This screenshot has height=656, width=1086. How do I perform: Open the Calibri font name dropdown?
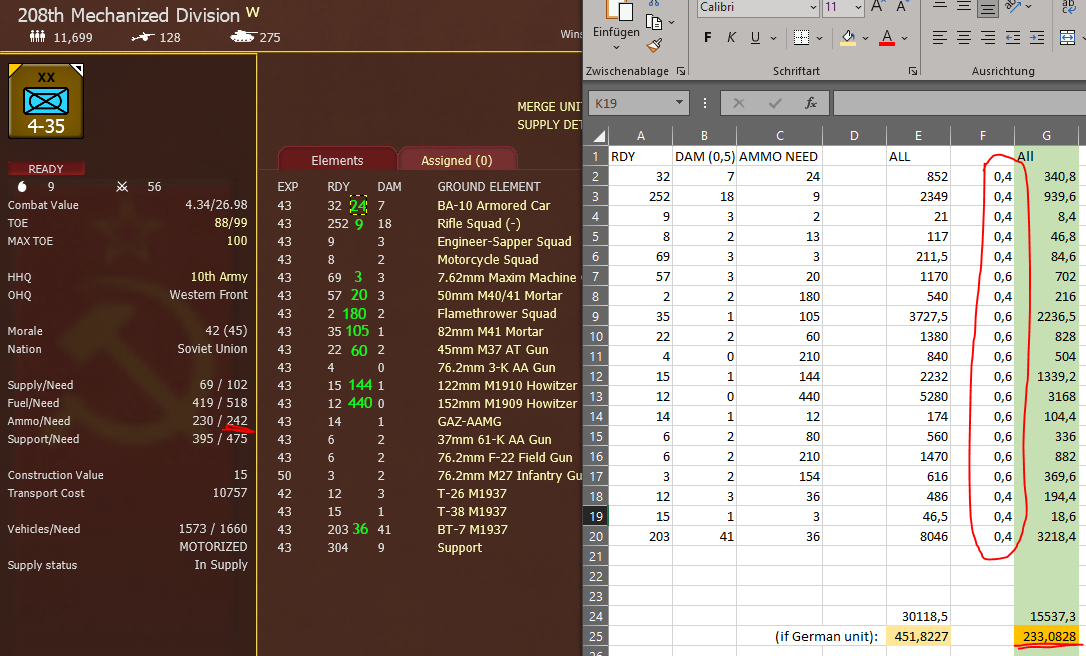pyautogui.click(x=813, y=7)
